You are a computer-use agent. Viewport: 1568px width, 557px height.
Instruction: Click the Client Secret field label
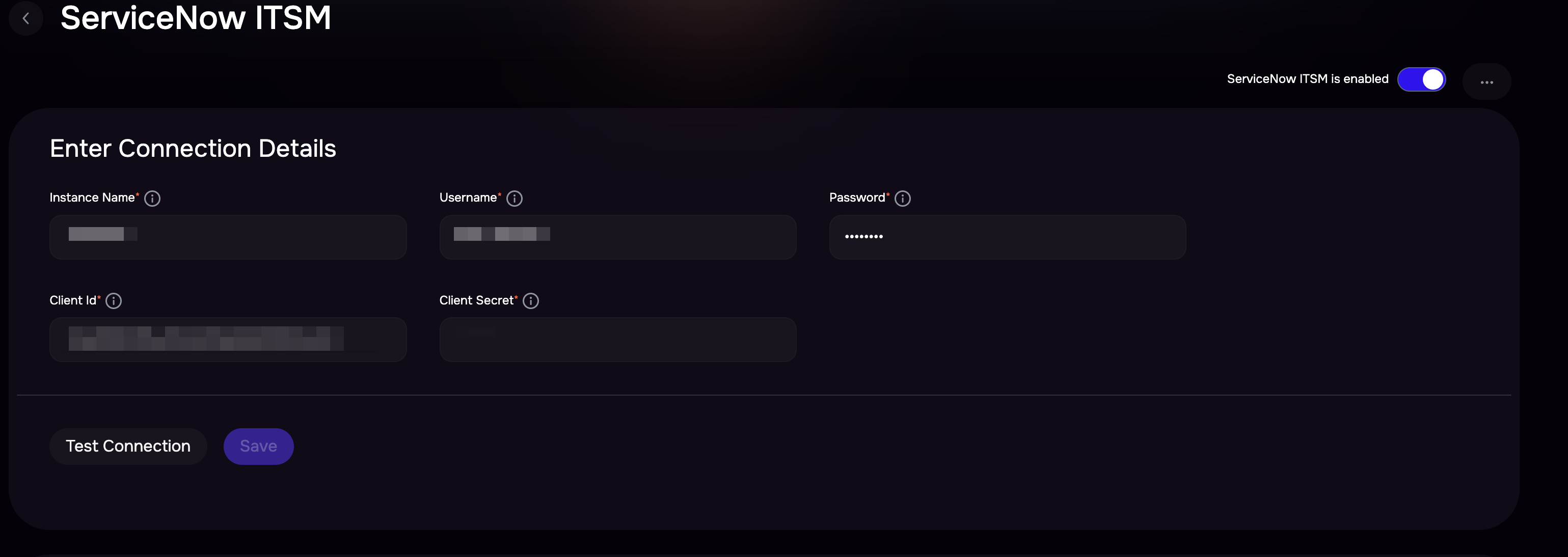click(x=477, y=300)
